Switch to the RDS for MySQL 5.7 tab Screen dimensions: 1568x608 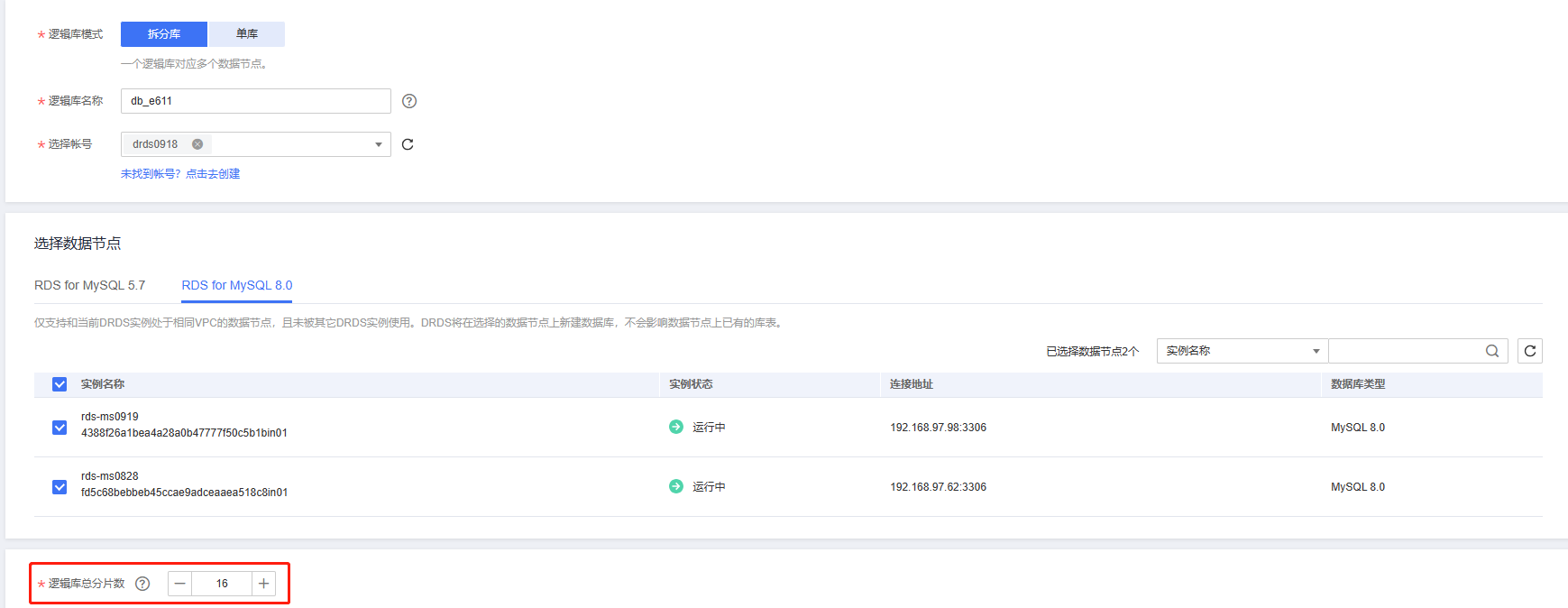click(89, 285)
